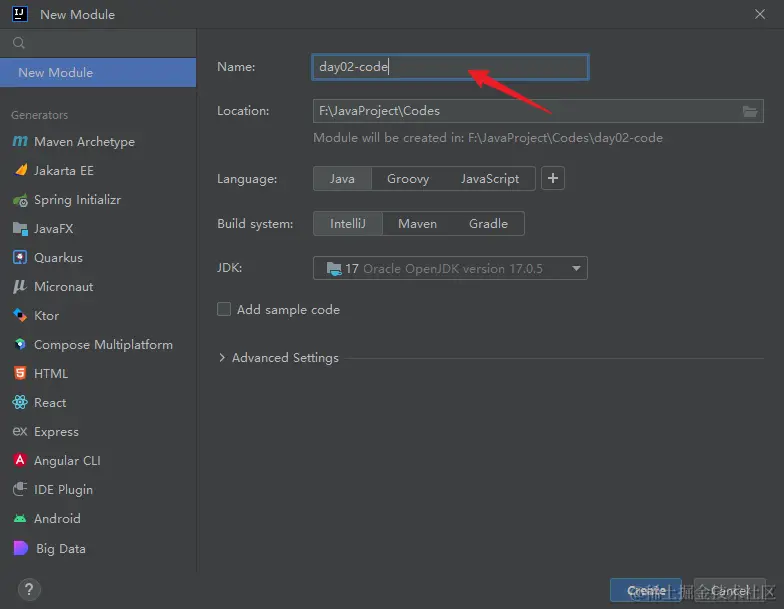Set language to Java
The width and height of the screenshot is (784, 609).
(x=342, y=178)
